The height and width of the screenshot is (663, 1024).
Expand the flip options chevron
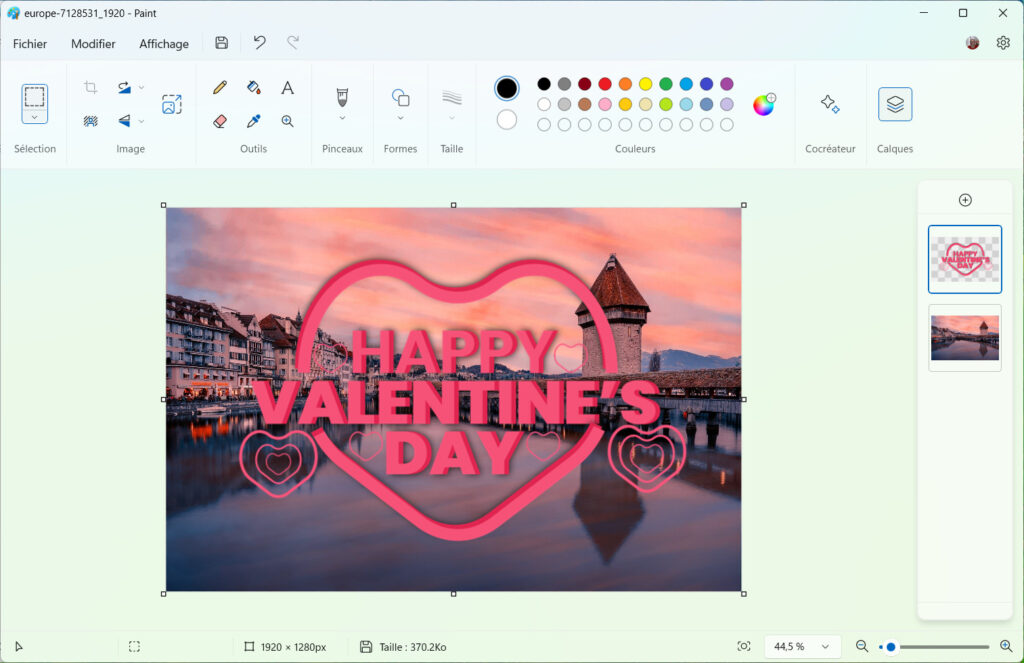[141, 121]
